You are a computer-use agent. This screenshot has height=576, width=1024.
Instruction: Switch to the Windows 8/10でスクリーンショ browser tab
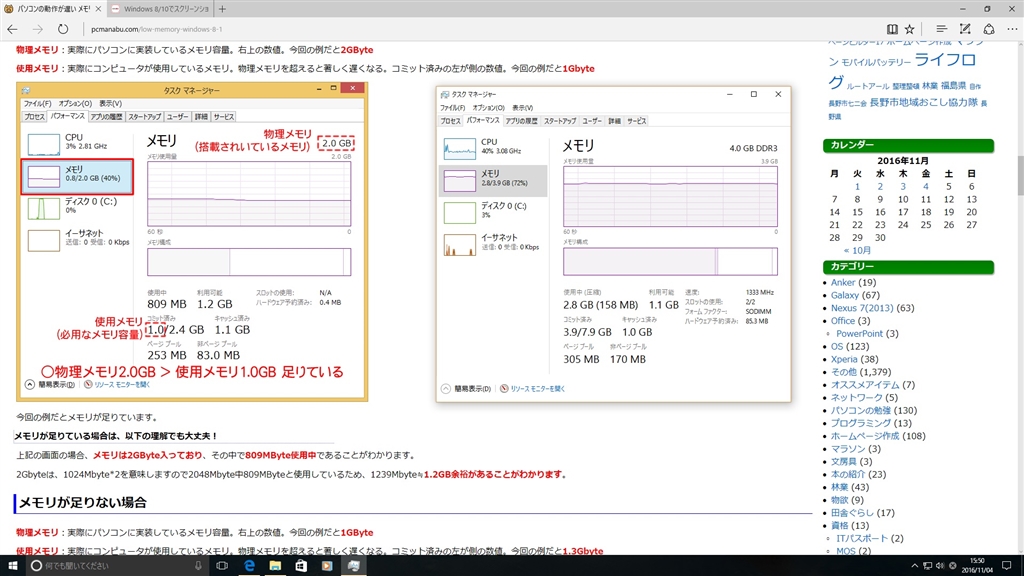tap(160, 9)
